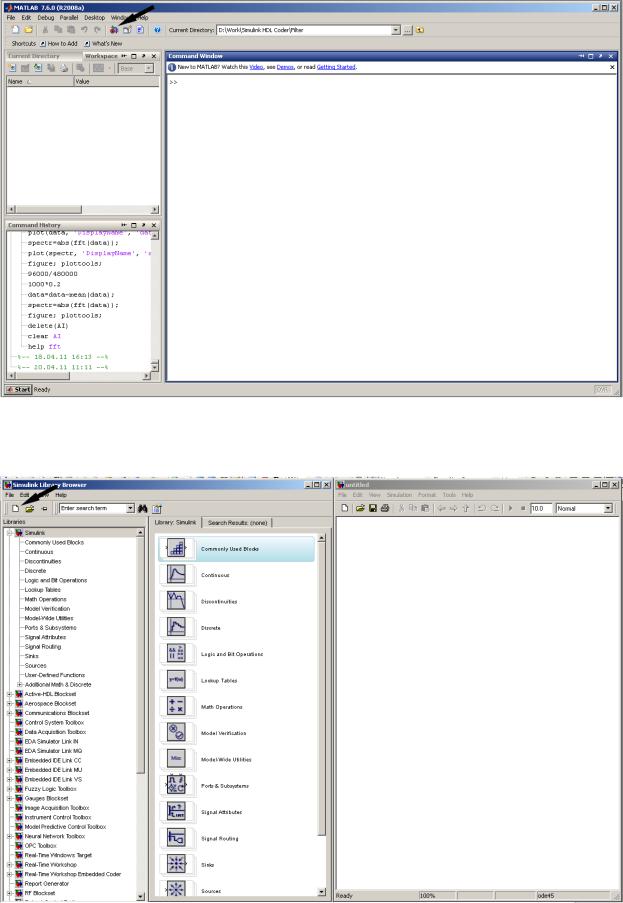Image resolution: width=623 pixels, height=903 pixels.
Task: Click the What's New shortcut
Action: (x=103, y=44)
